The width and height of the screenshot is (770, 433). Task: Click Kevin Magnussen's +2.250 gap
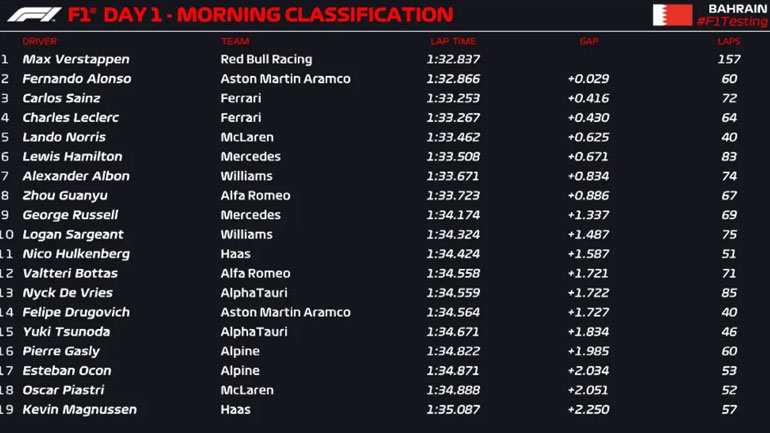pos(588,410)
